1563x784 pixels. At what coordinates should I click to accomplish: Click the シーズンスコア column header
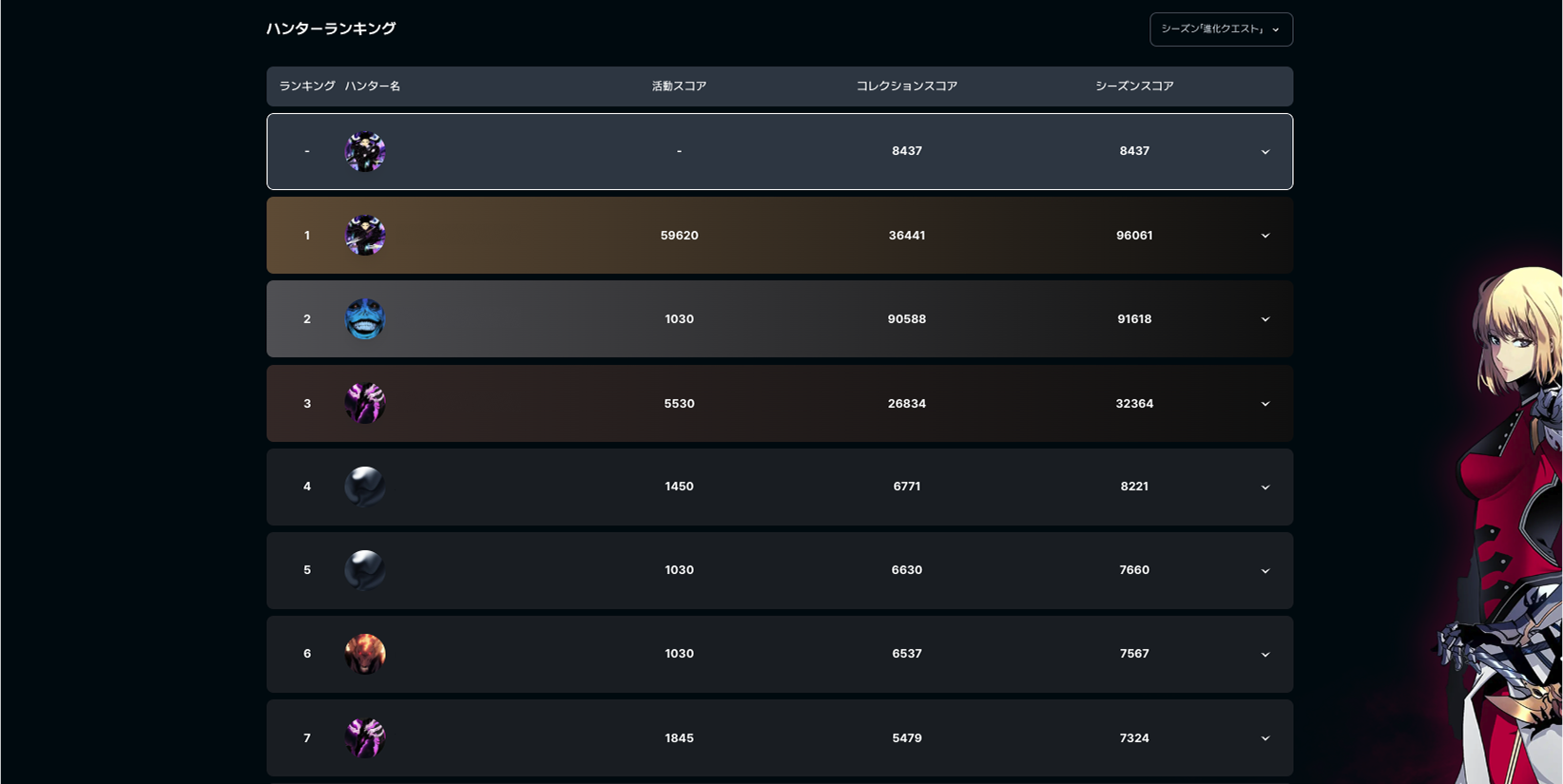pos(1134,86)
